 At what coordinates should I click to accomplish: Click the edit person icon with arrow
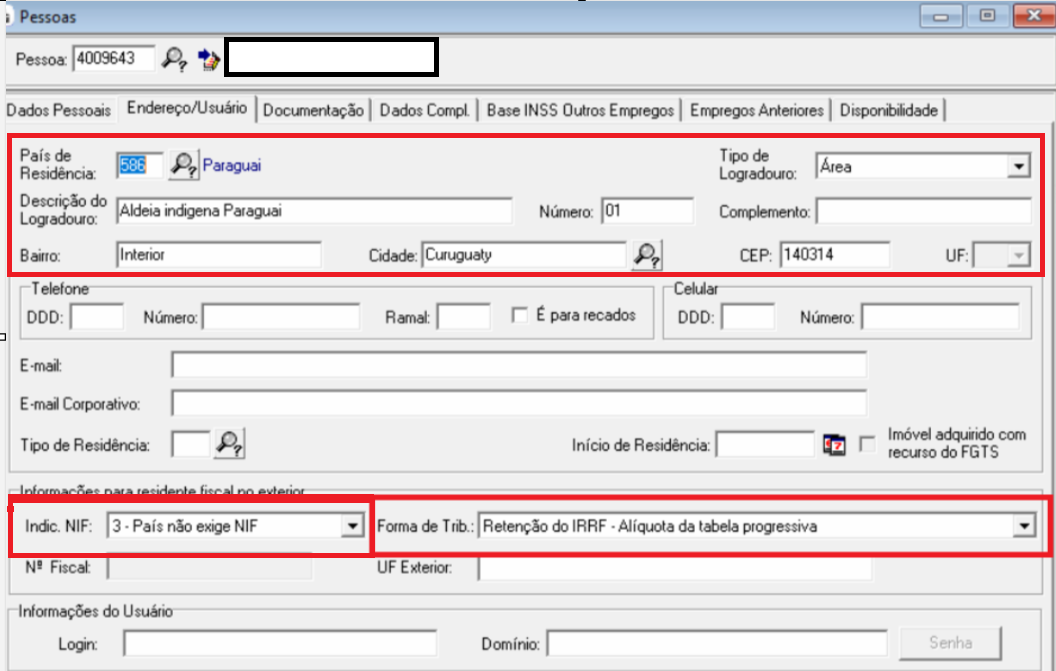[208, 58]
